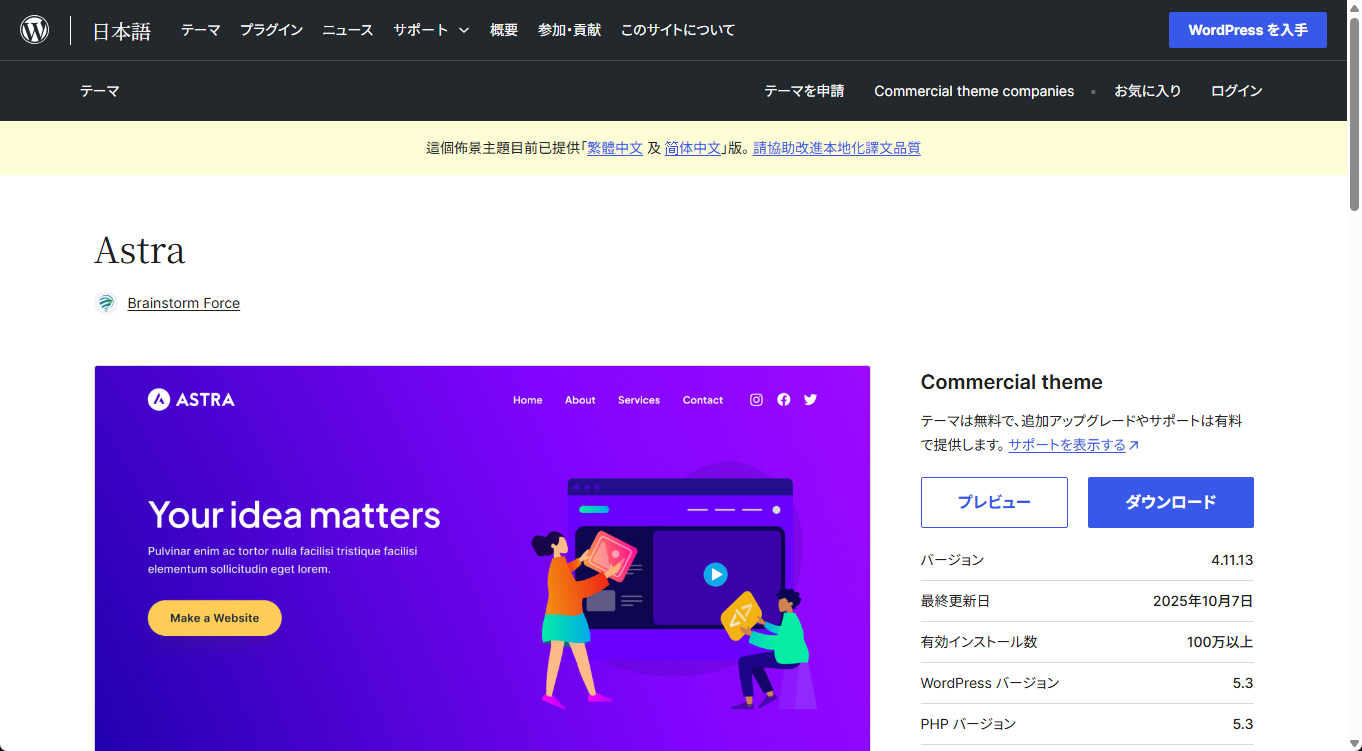Click the Astra logo in theme preview
This screenshot has height=751, width=1362.
191,400
